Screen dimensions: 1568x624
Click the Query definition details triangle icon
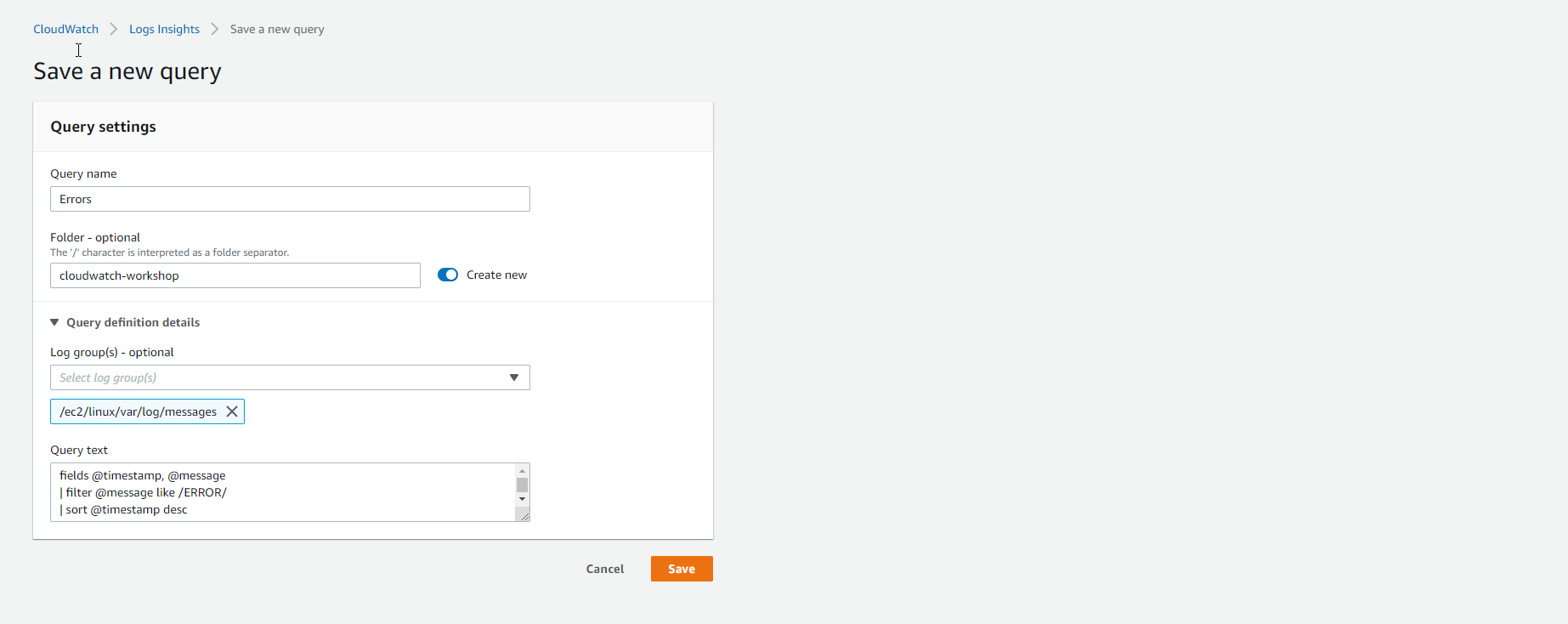(54, 322)
